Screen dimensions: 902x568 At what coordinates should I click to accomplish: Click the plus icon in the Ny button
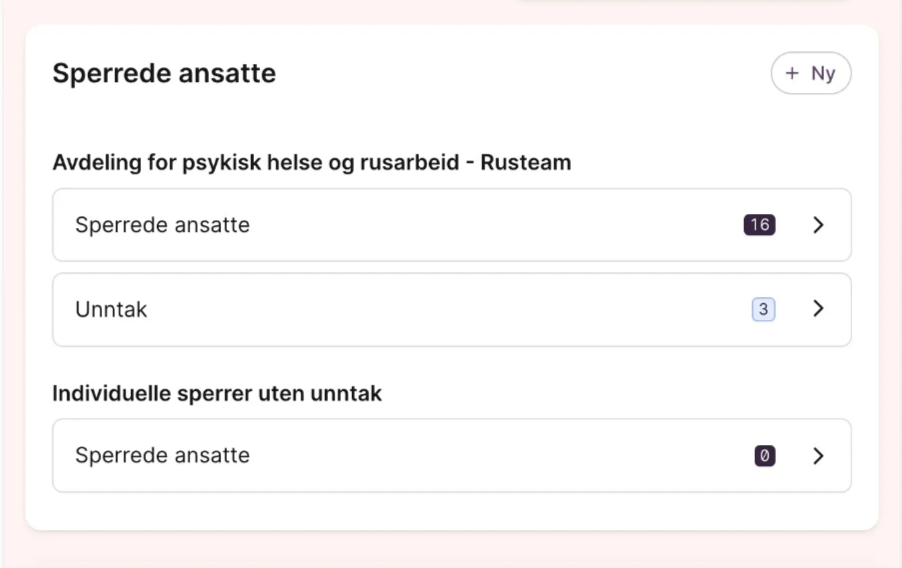point(792,74)
